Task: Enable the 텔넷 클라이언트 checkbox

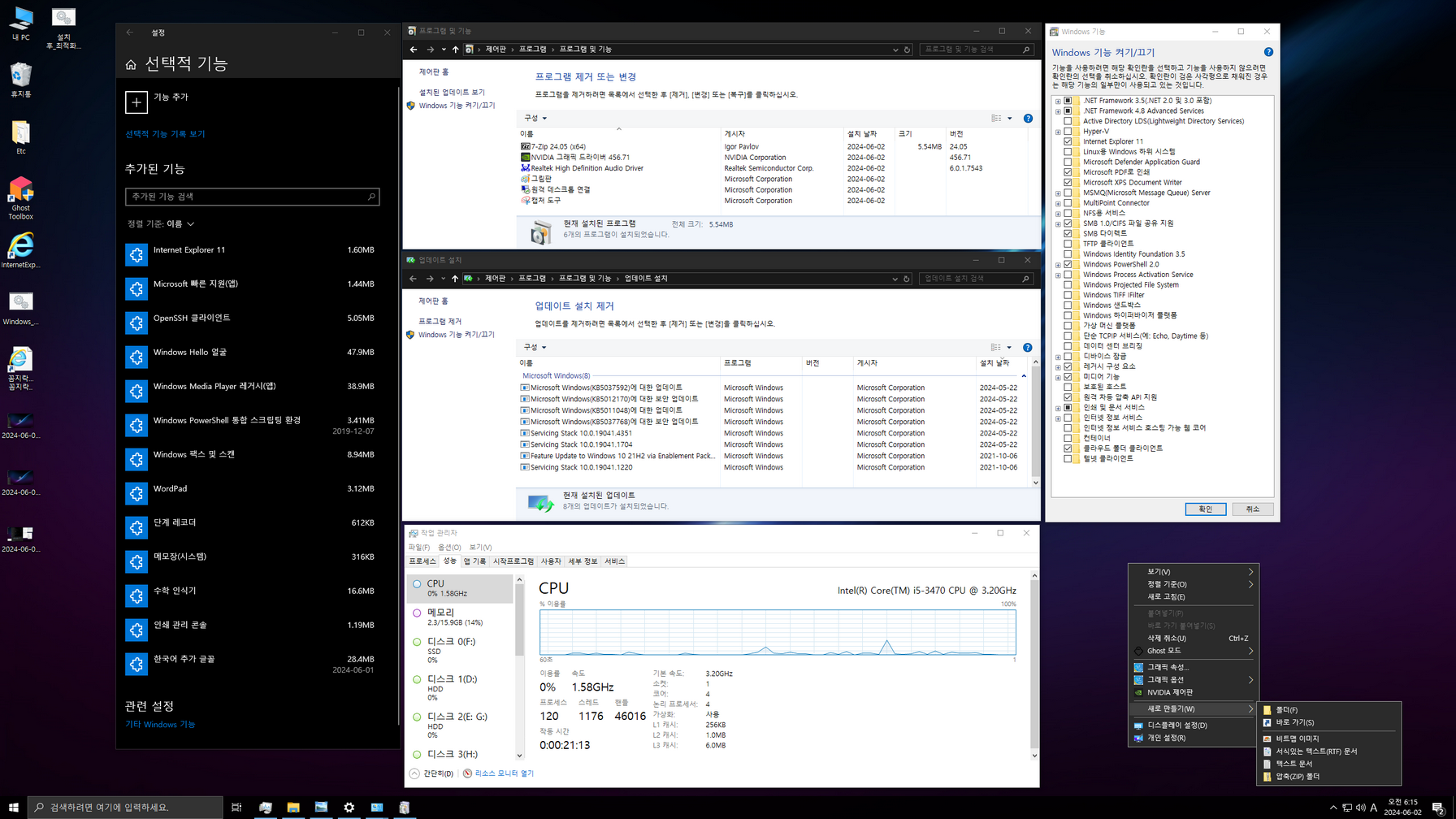Action: coord(1068,458)
